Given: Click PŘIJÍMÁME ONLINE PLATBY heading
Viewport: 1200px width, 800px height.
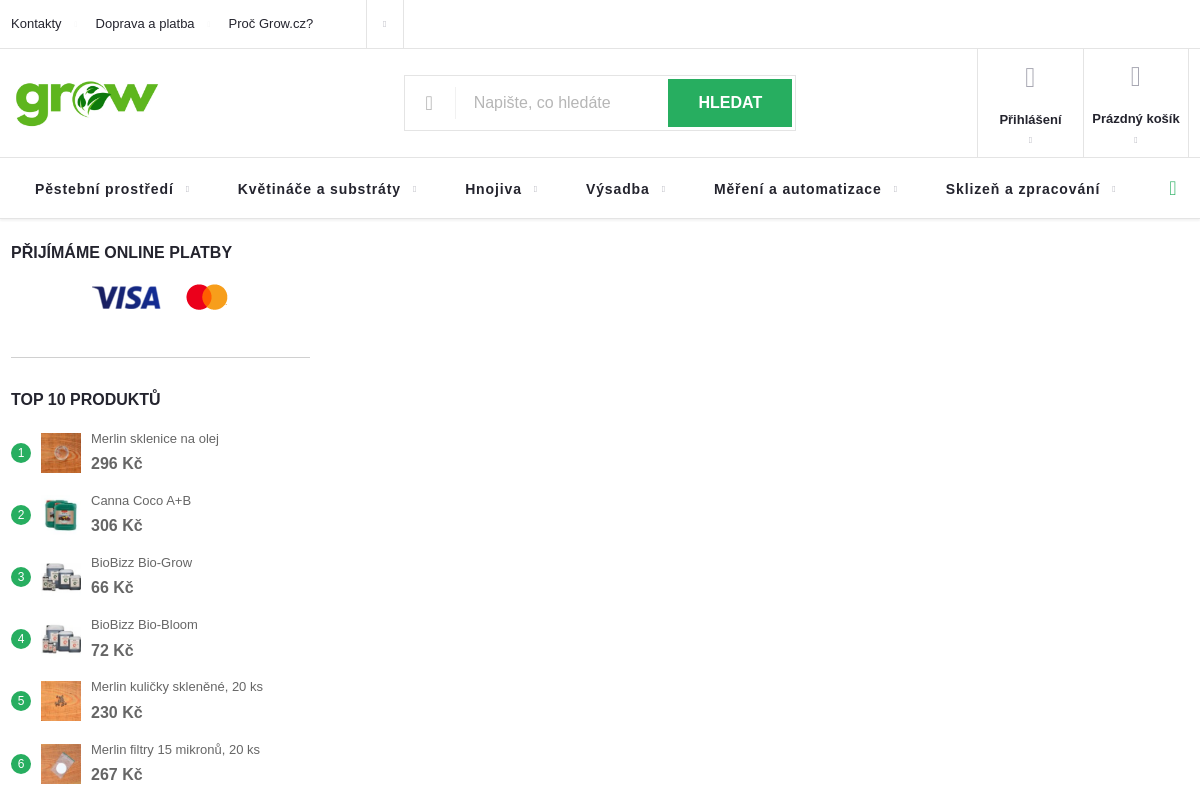Looking at the screenshot, I should pyautogui.click(x=121, y=253).
